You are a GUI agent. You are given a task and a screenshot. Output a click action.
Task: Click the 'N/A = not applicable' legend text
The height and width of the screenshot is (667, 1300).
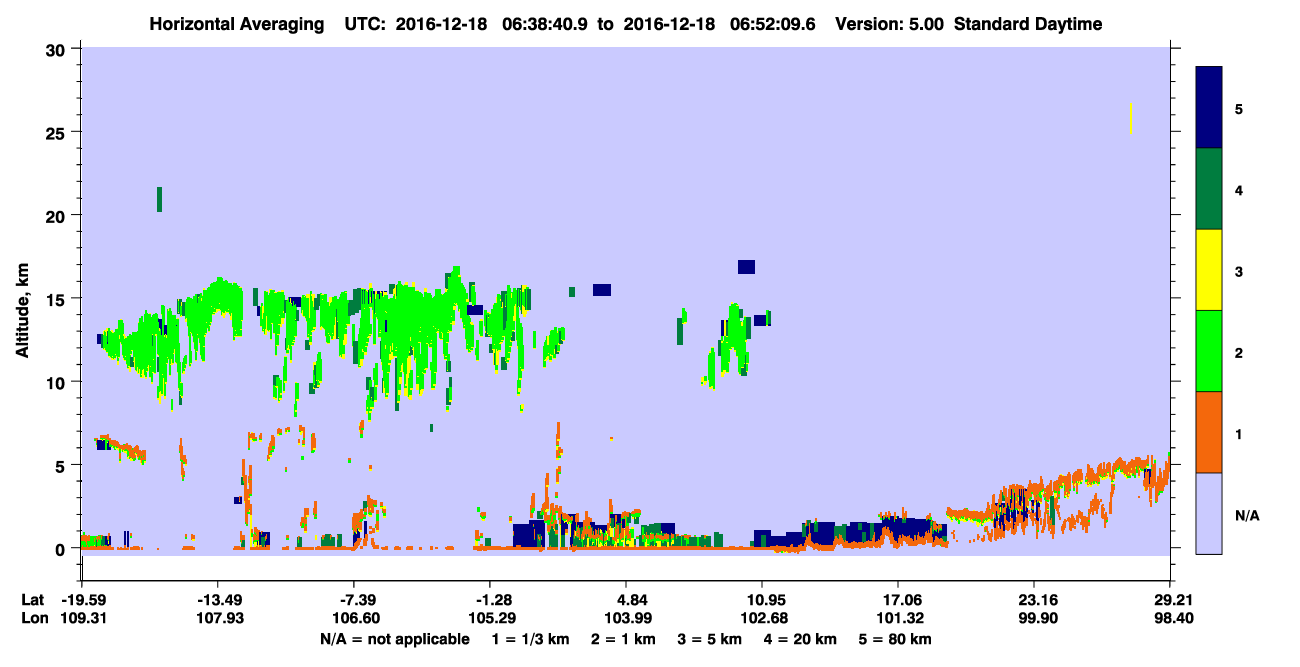click(394, 639)
